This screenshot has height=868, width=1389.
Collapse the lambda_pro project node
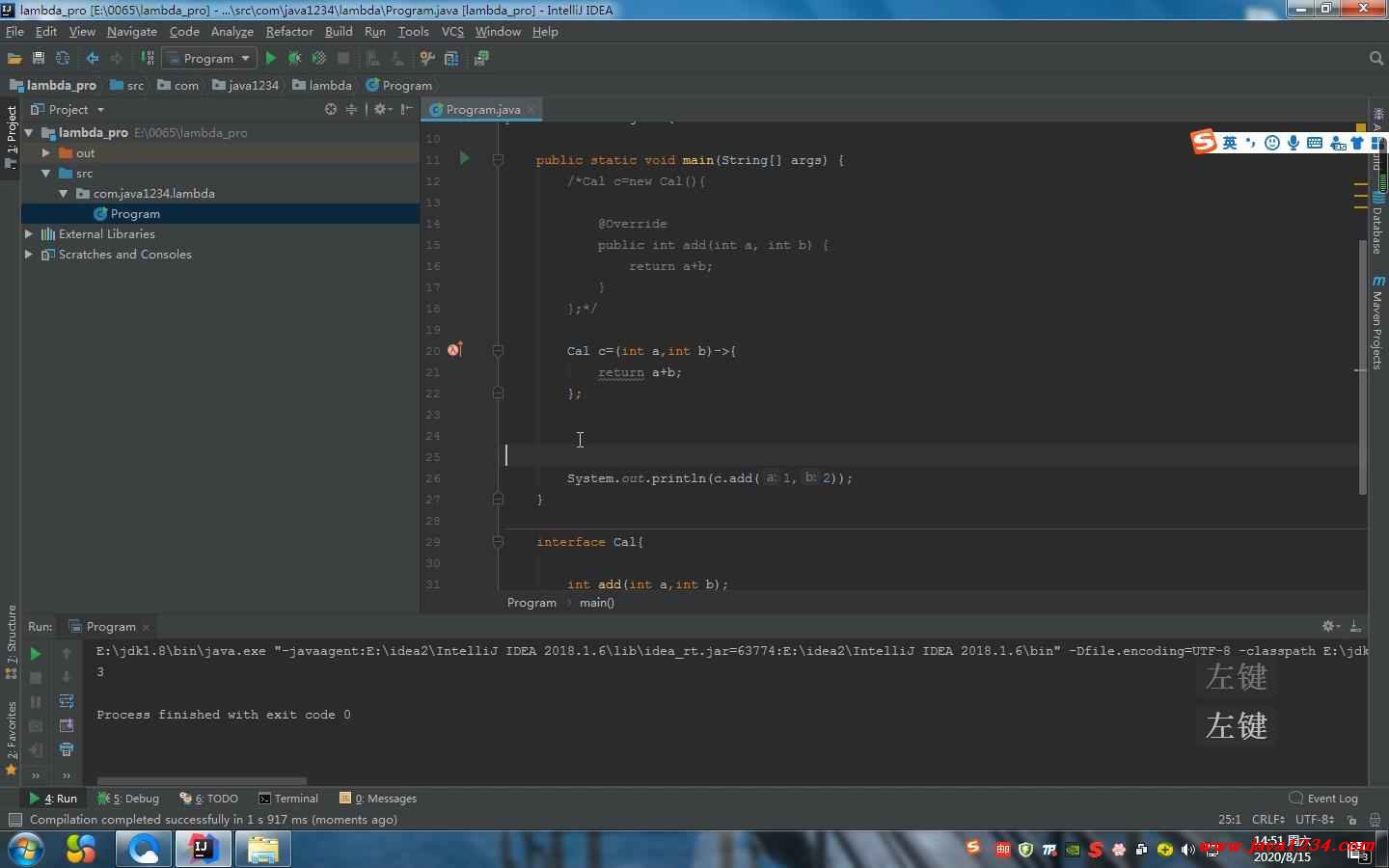click(29, 132)
